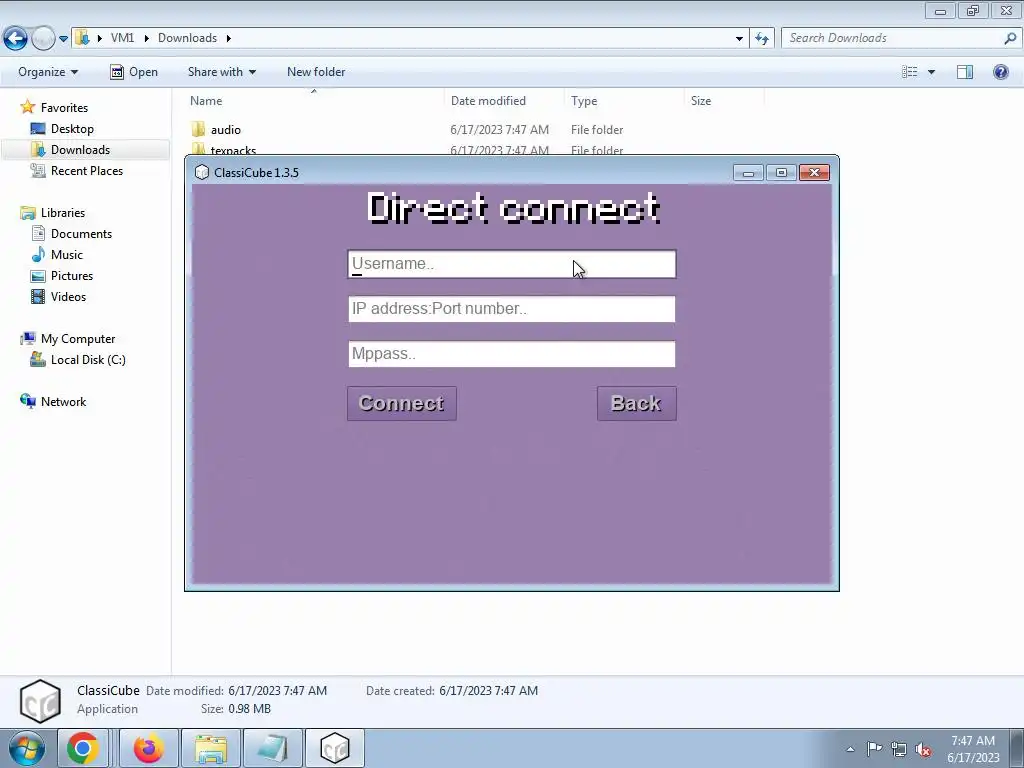Open Explorer help icon
Image resolution: width=1024 pixels, height=768 pixels.
[1000, 72]
